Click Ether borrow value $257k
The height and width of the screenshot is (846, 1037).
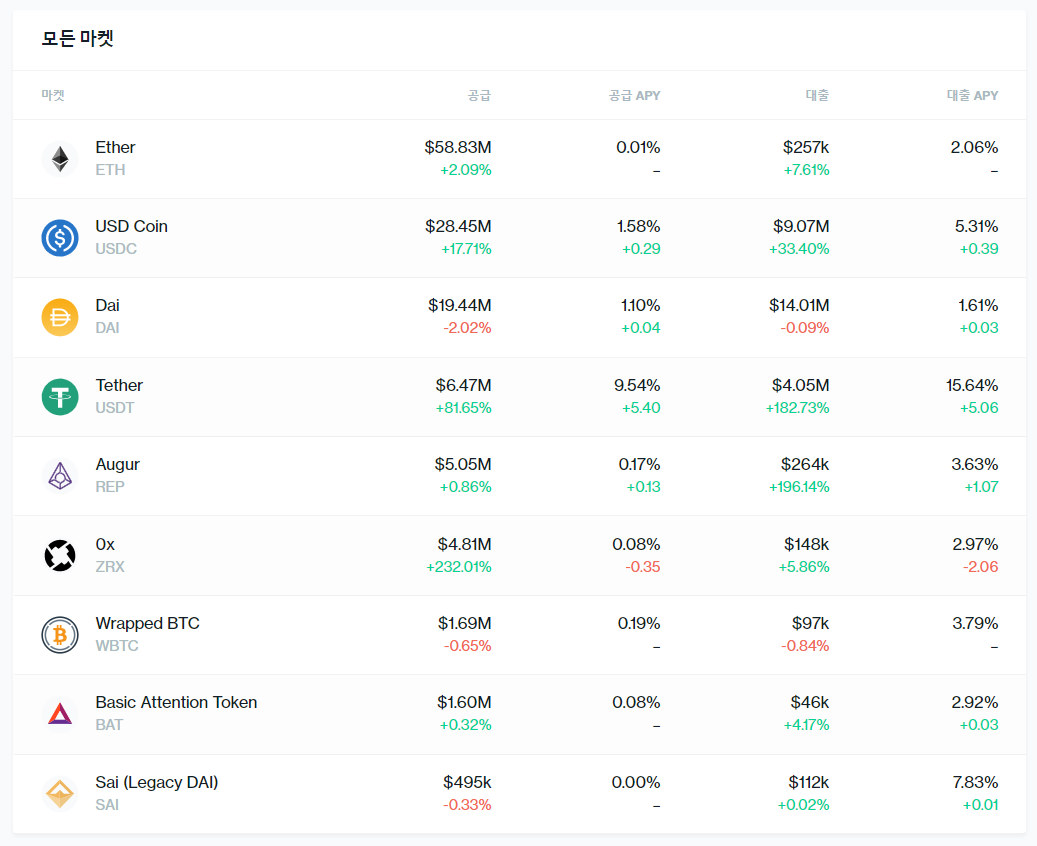(806, 148)
